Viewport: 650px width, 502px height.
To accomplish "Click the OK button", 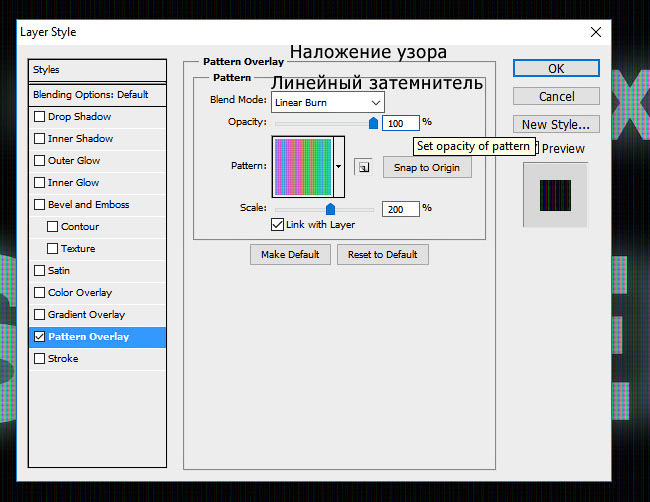I will coord(556,68).
